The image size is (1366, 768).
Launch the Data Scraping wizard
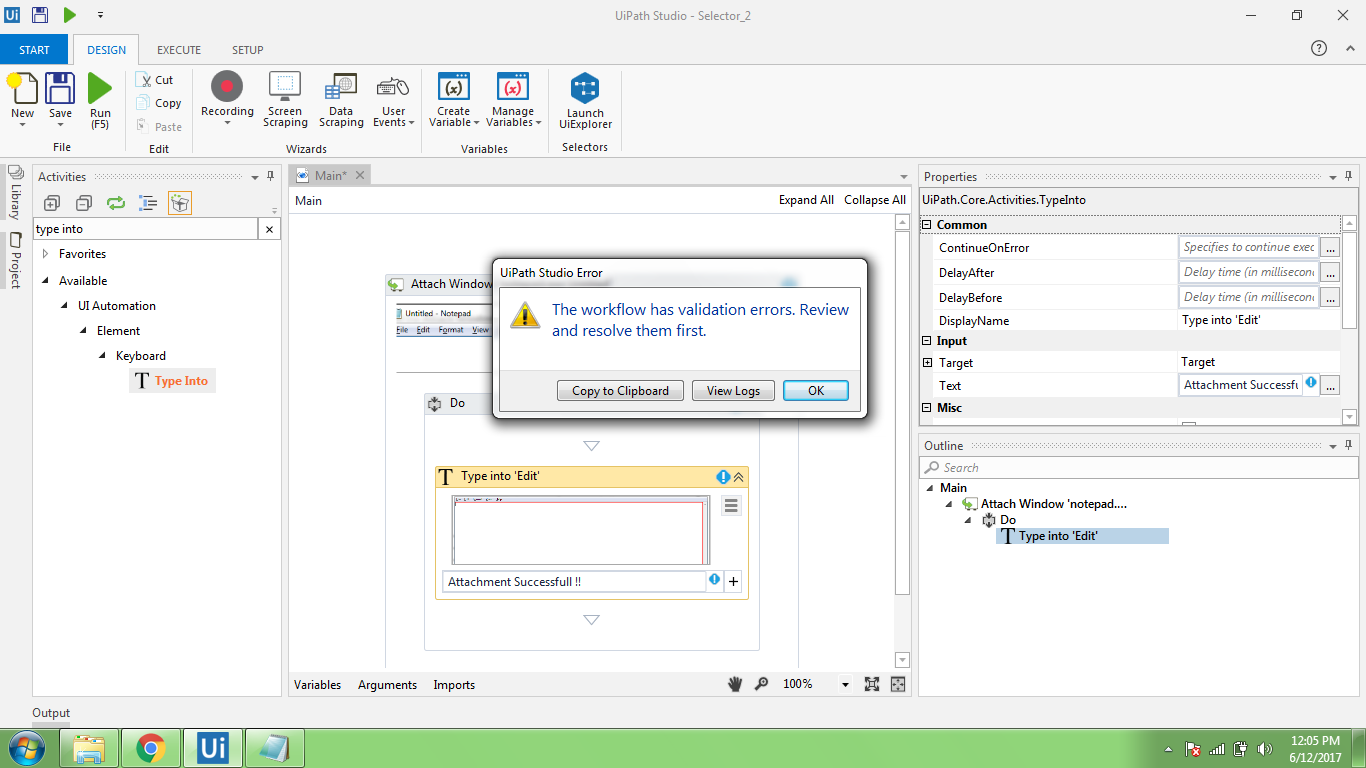coord(341,100)
